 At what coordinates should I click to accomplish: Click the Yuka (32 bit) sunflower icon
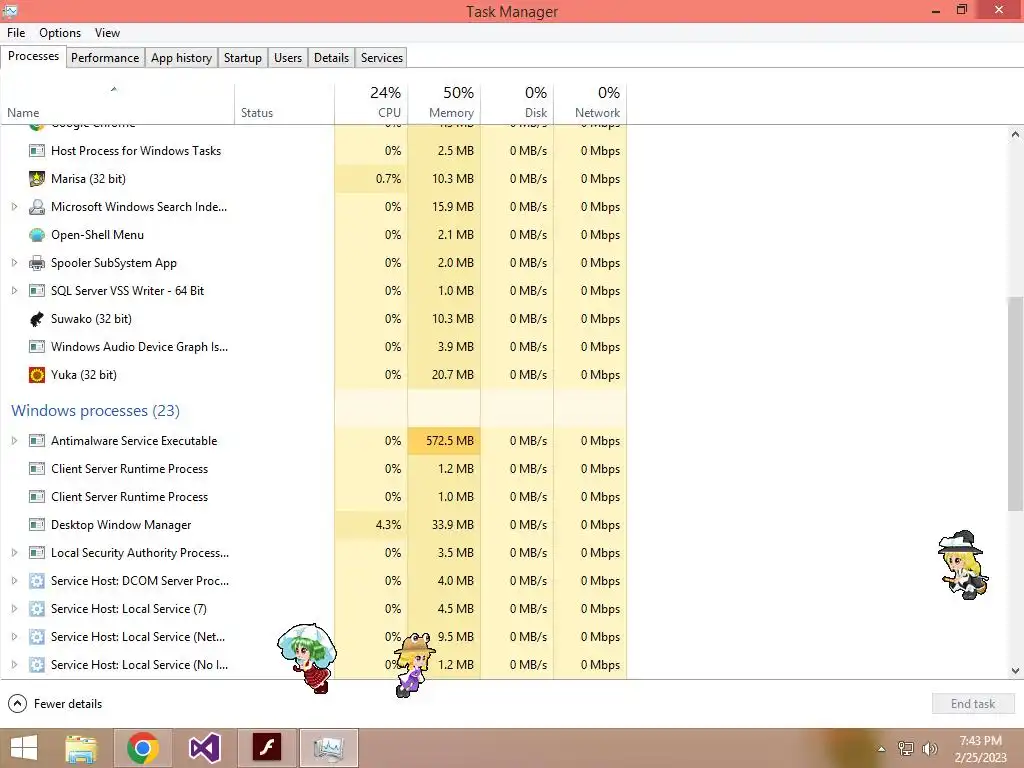pos(37,375)
